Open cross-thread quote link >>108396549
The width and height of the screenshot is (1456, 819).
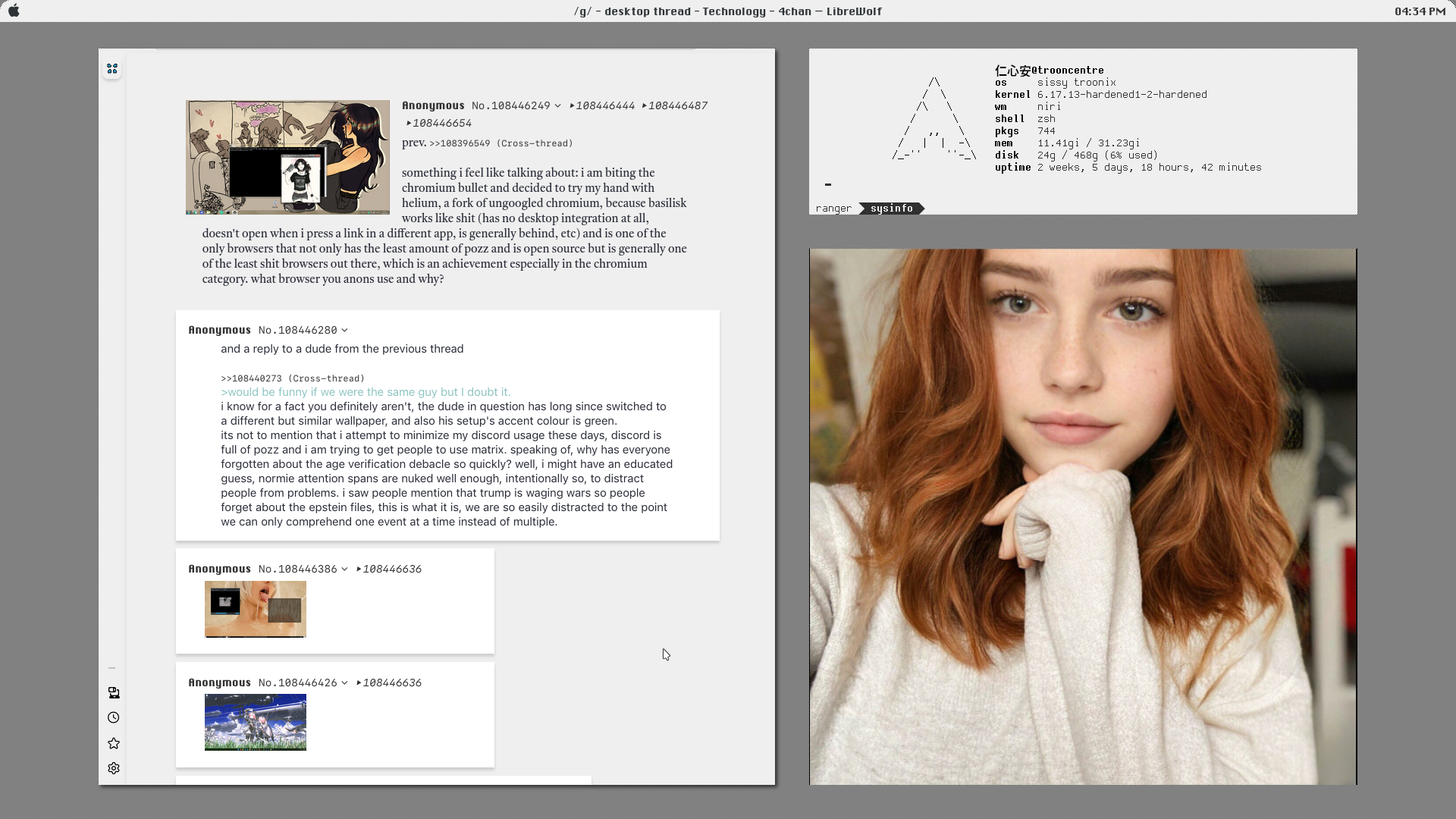click(x=460, y=143)
